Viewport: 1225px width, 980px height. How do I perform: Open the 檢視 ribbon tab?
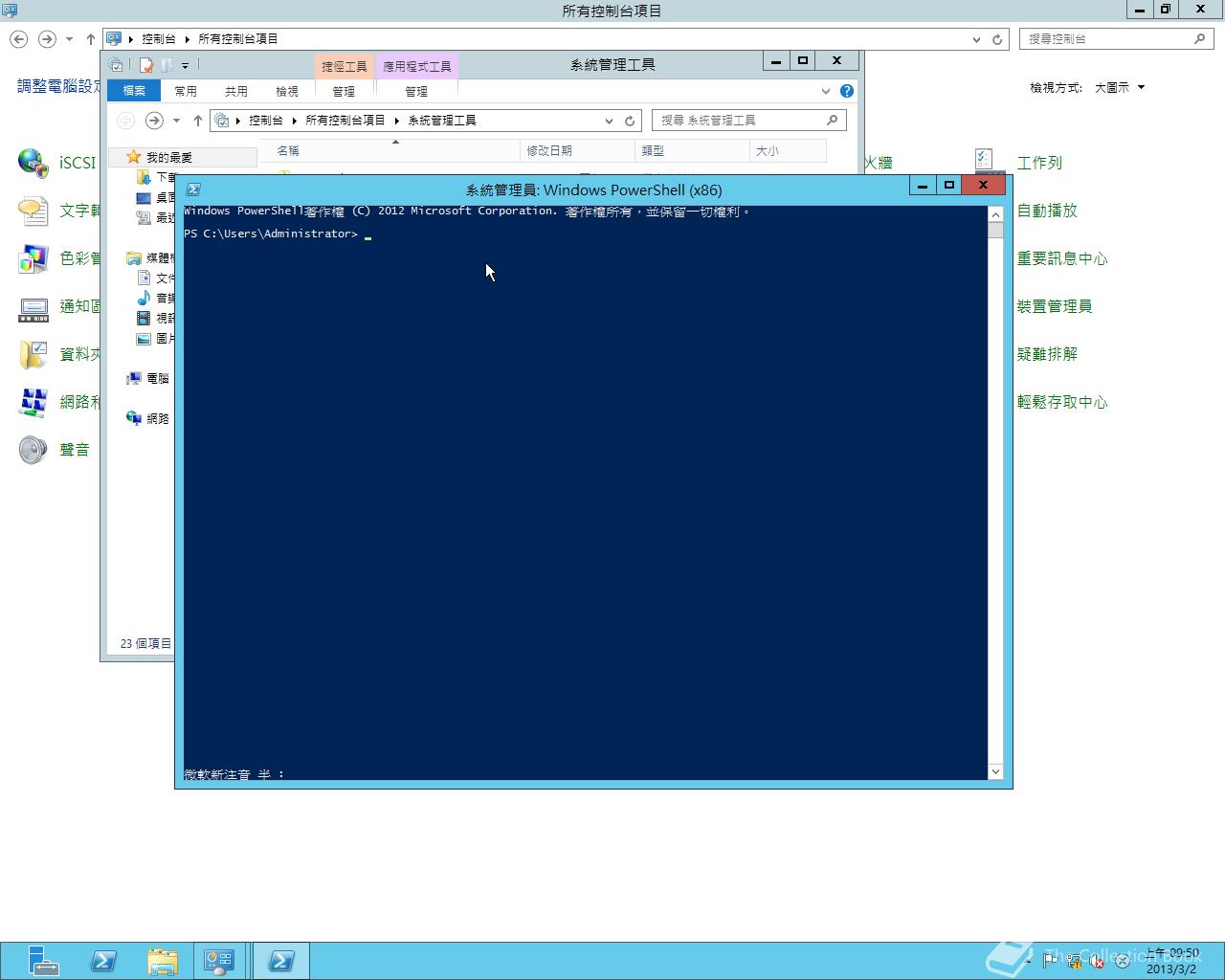click(287, 91)
